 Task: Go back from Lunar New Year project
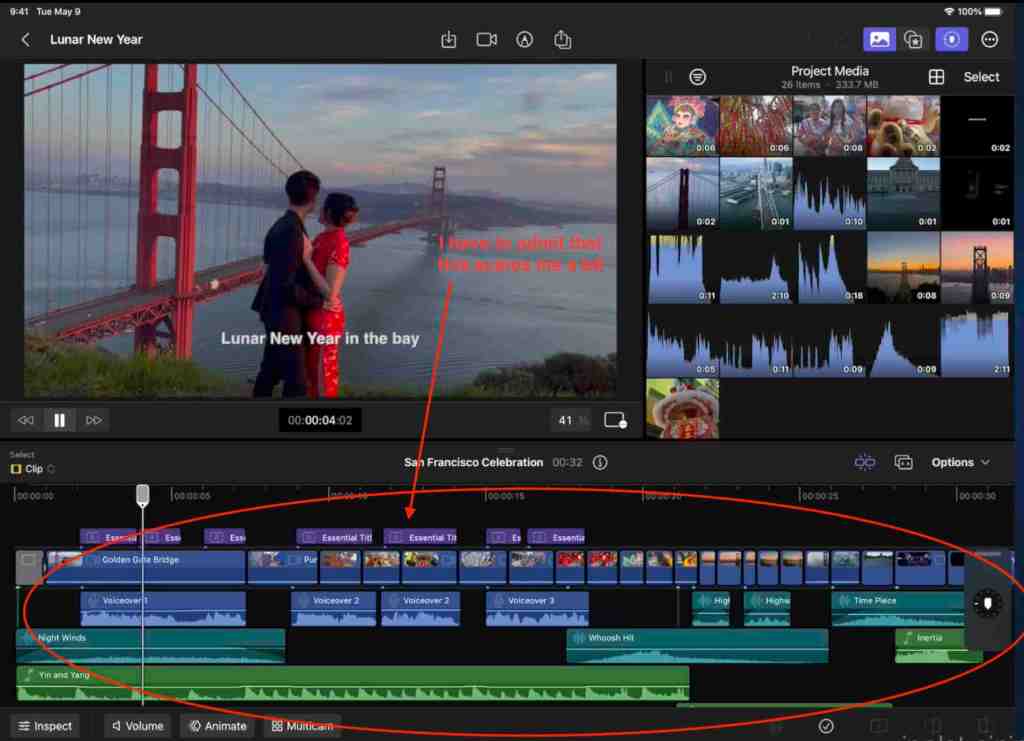(26, 40)
